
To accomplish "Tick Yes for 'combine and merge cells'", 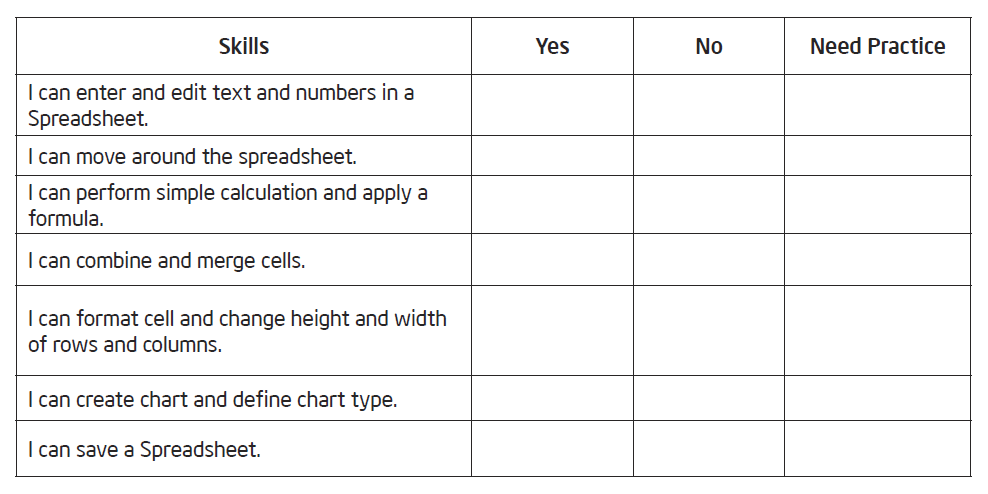I will coord(552,260).
